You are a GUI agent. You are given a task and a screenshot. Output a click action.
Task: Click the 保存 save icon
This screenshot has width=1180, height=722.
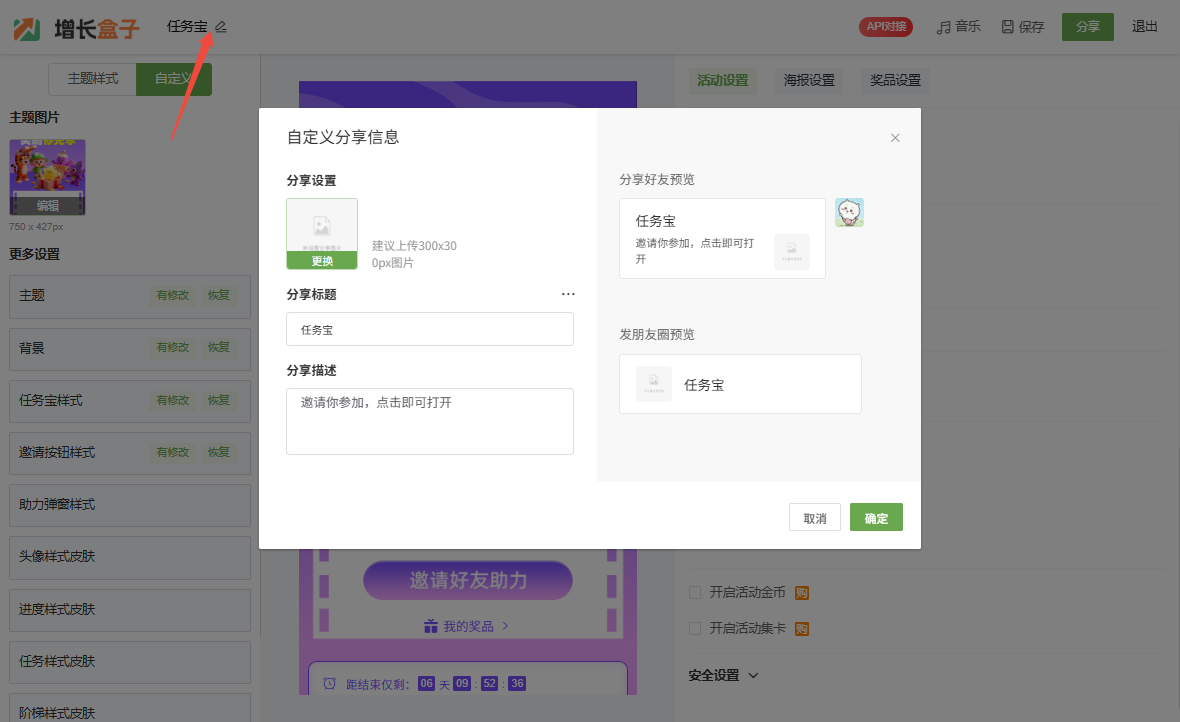[1007, 28]
